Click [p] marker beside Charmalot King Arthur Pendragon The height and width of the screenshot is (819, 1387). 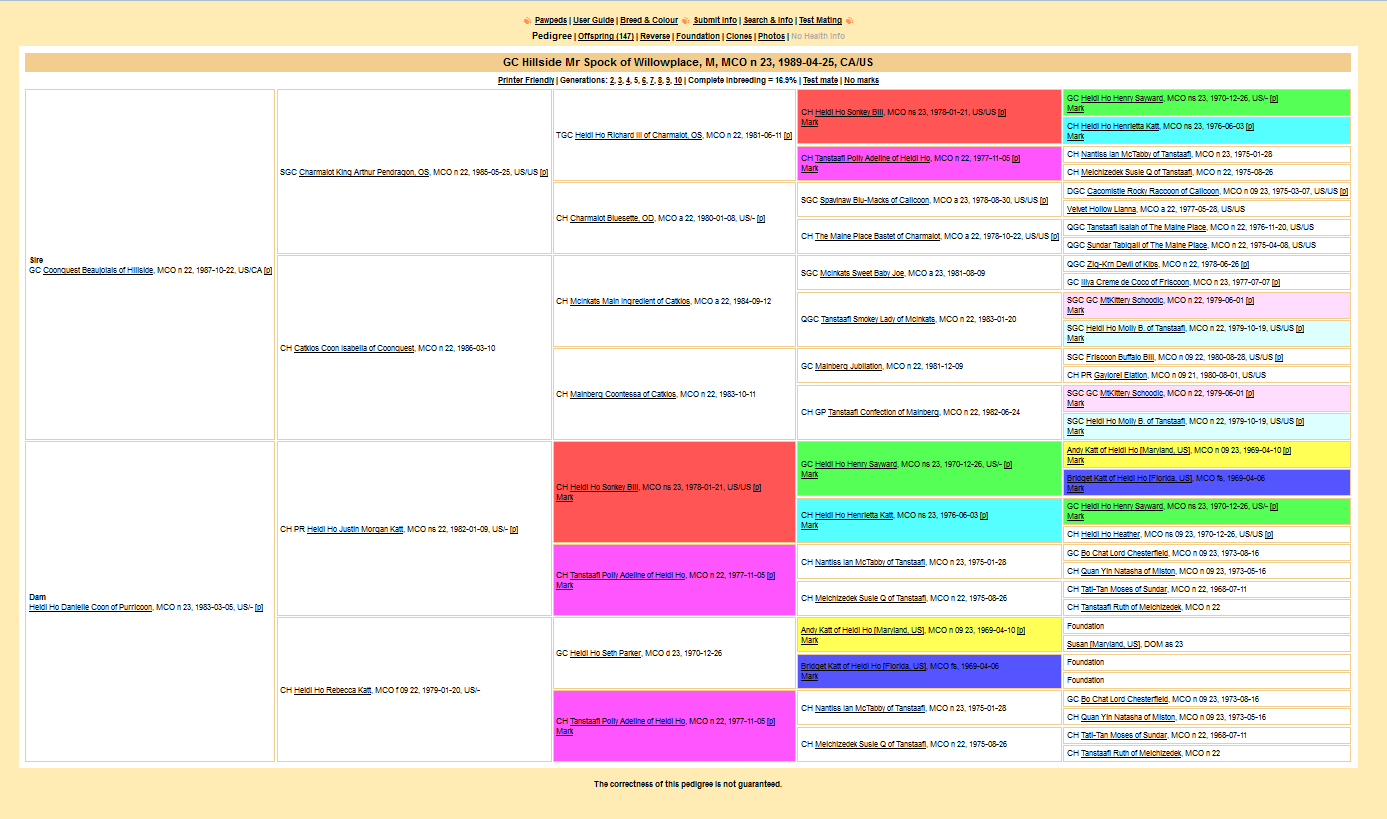544,172
